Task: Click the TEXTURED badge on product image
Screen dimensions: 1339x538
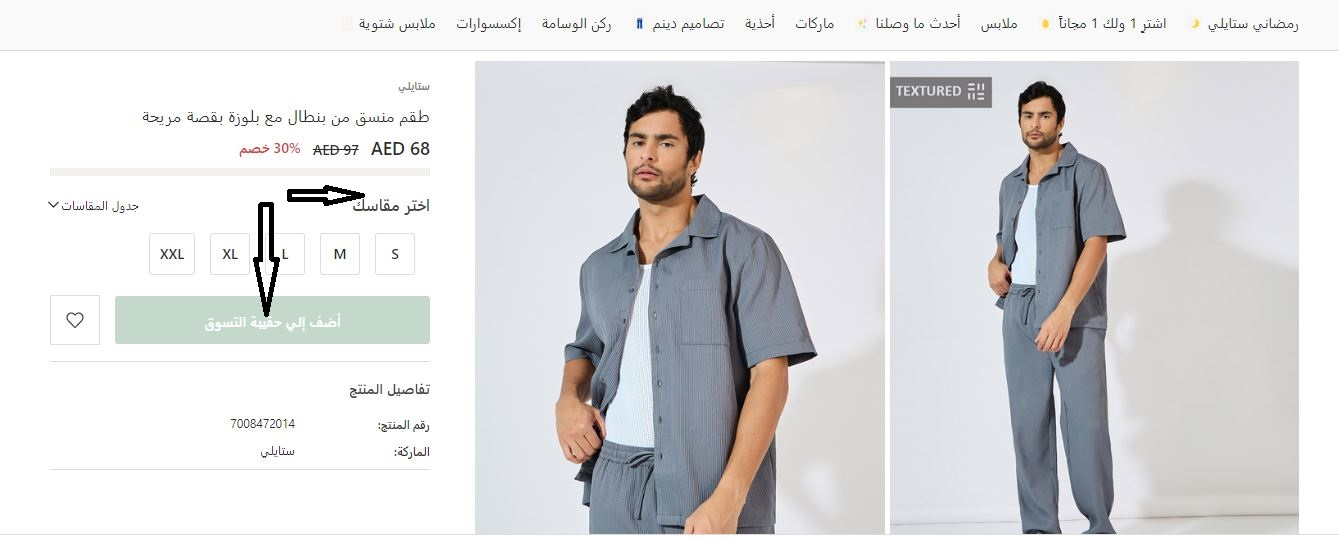Action: (x=941, y=92)
